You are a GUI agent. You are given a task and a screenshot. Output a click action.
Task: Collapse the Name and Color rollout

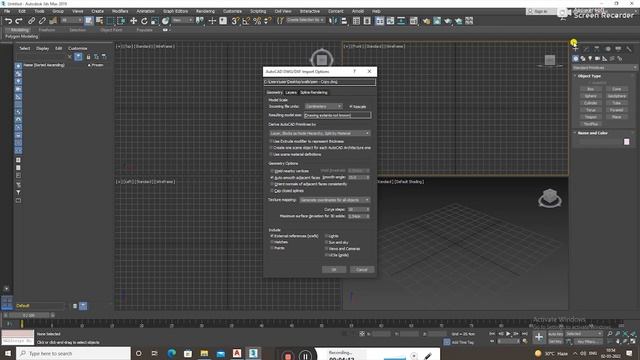tap(592, 133)
